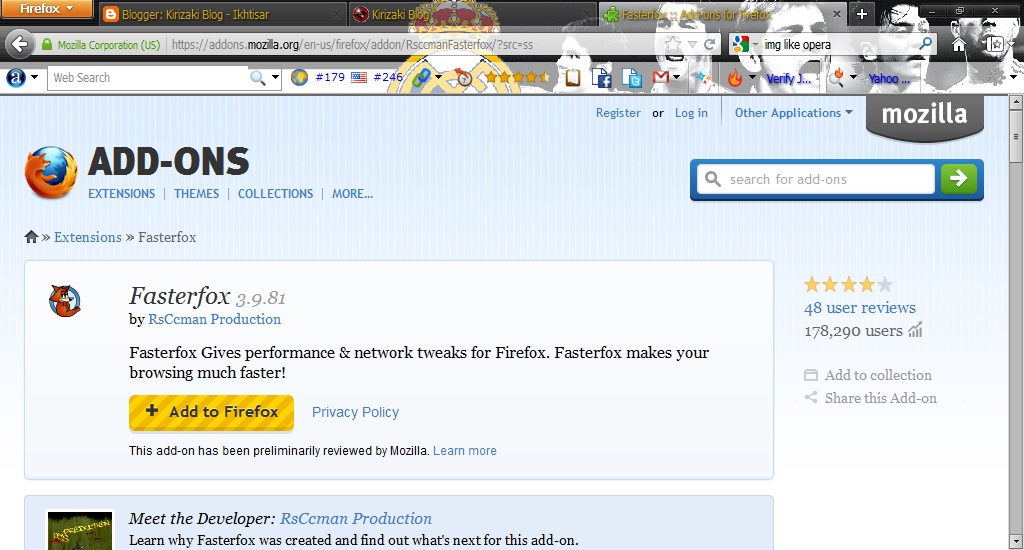Submit add-on search with green arrow
The height and width of the screenshot is (550, 1024).
[959, 179]
